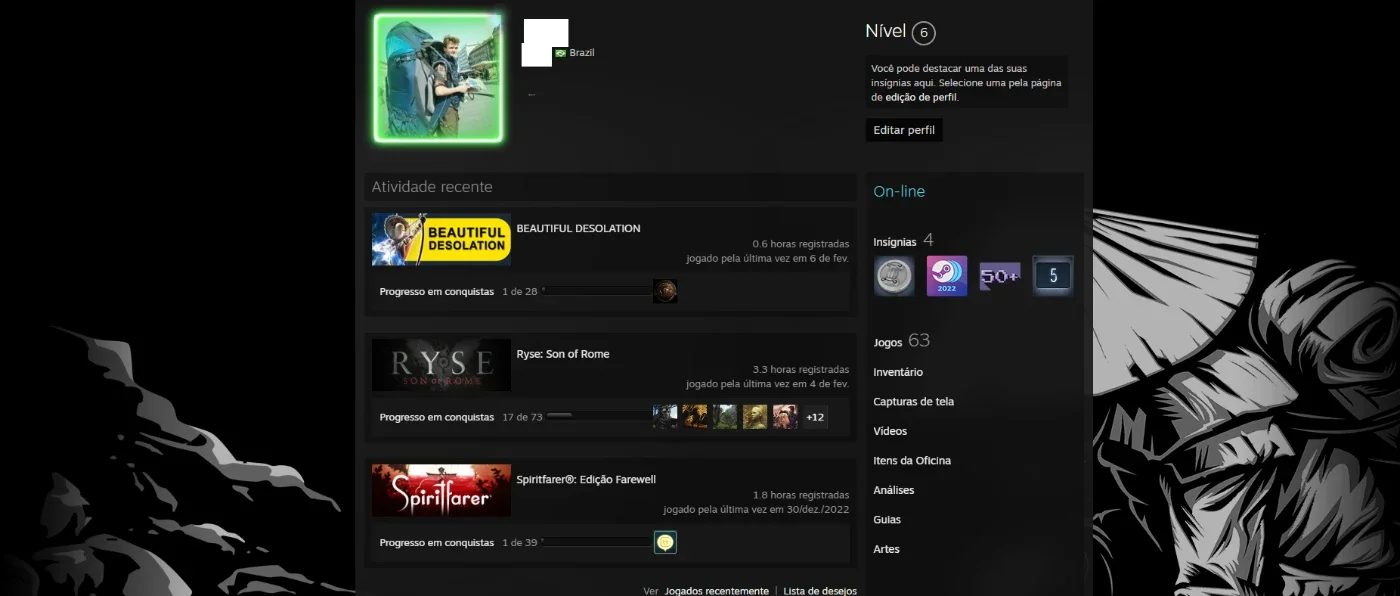The width and height of the screenshot is (1400, 596).
Task: Click the BEAUTIFUL DESOLATION achievement progress bar
Action: tap(595, 291)
